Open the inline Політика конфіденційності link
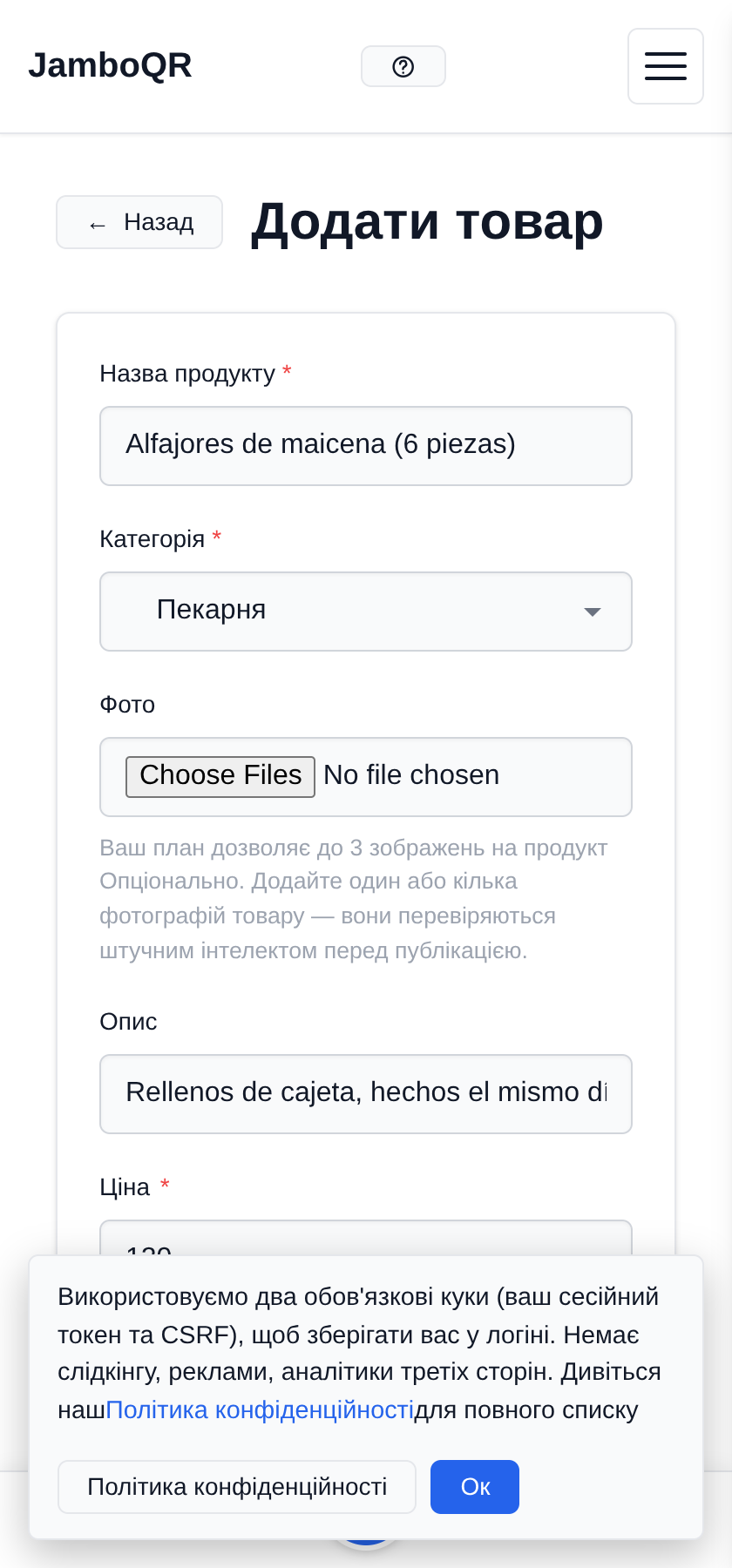This screenshot has width=732, height=1568. pyautogui.click(x=260, y=1410)
